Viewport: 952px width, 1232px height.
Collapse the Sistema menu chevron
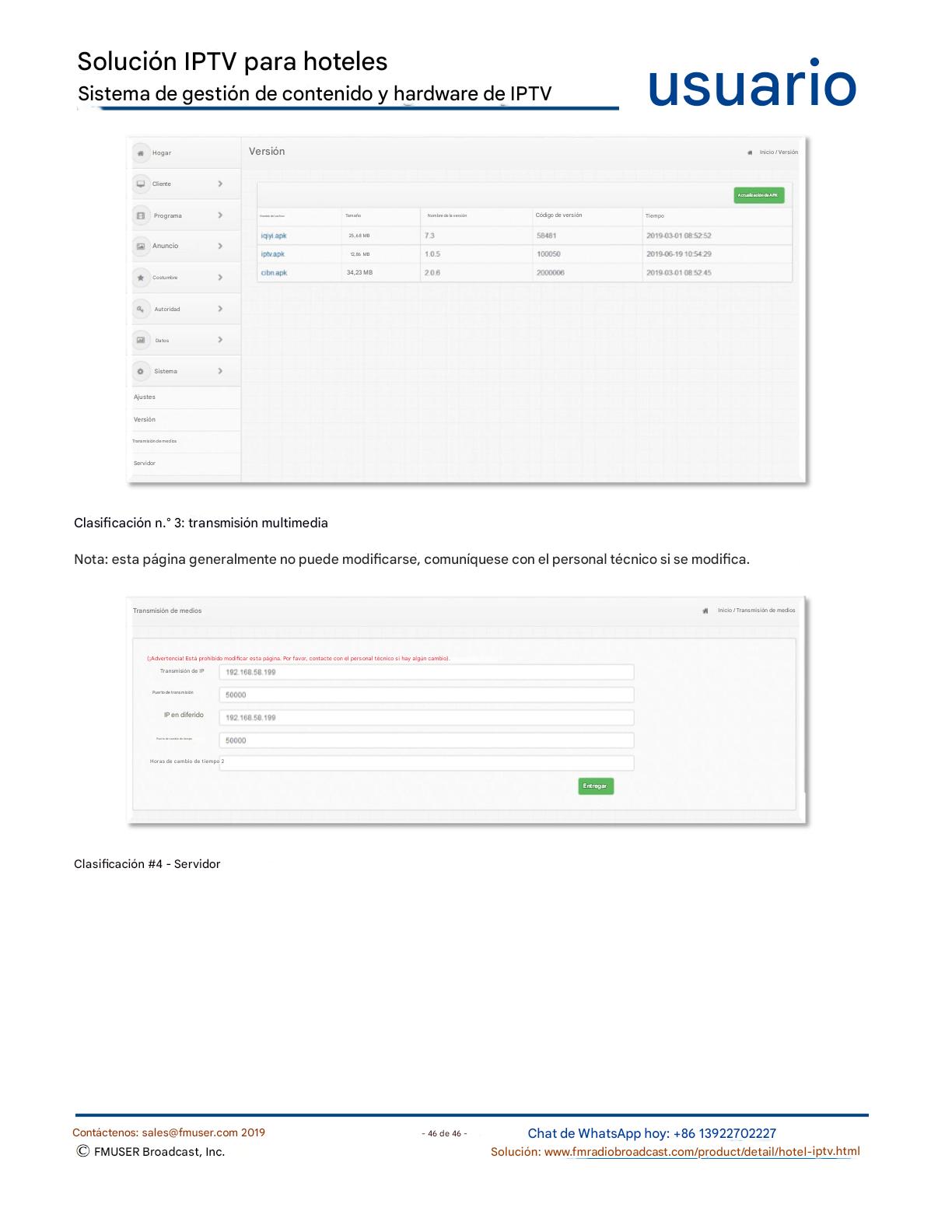(220, 371)
